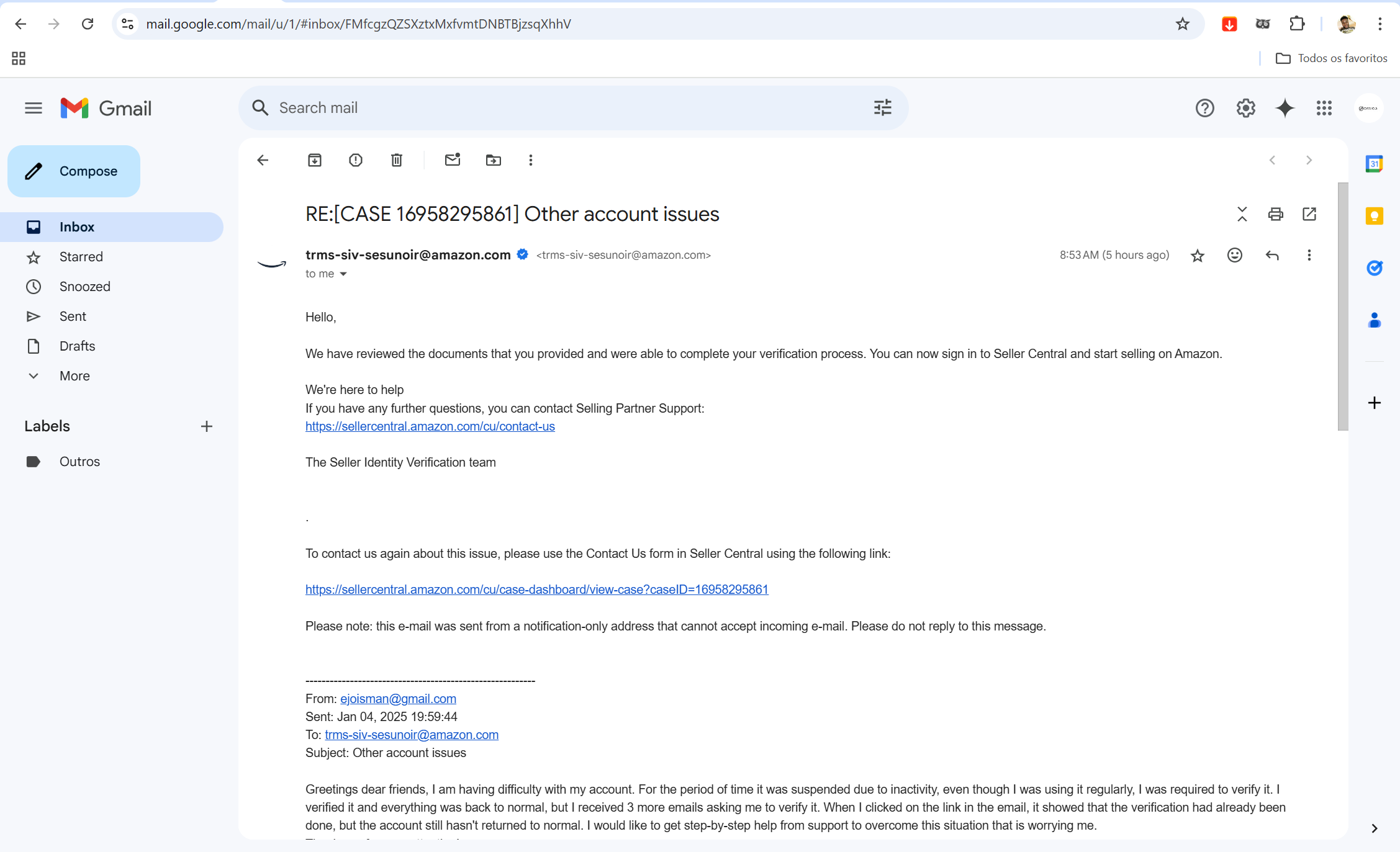Click the verified sender checkmark badge
Image resolution: width=1400 pixels, height=852 pixels.
[523, 254]
